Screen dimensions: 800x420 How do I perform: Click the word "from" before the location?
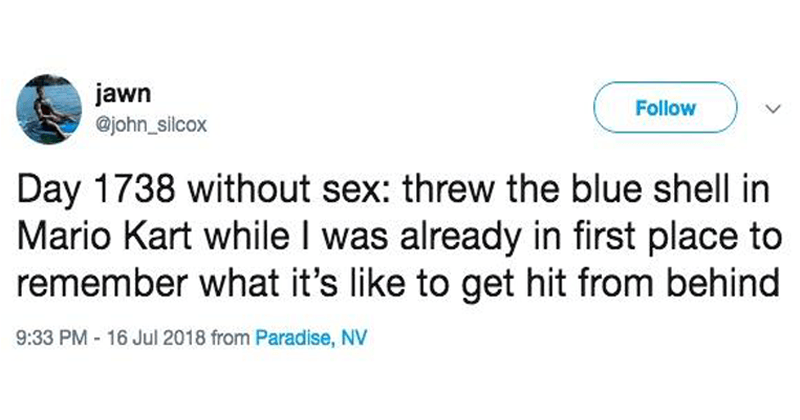tap(230, 337)
